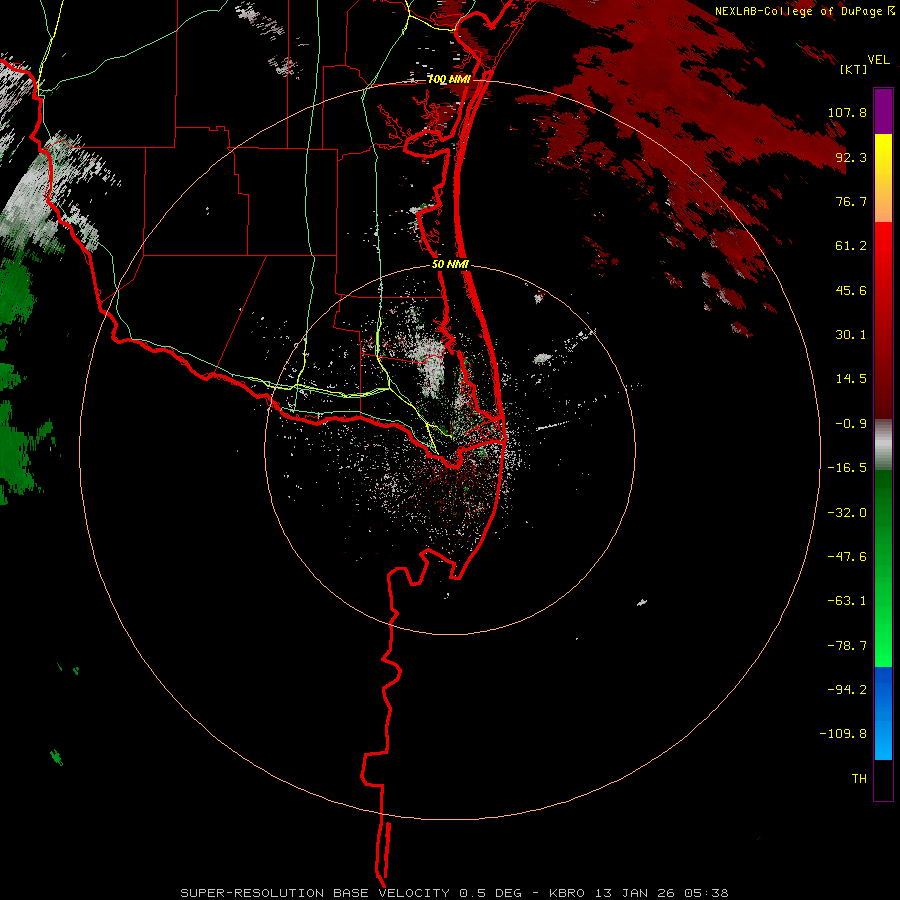Click the VEL legend title
This screenshot has width=900, height=900.
(x=878, y=60)
